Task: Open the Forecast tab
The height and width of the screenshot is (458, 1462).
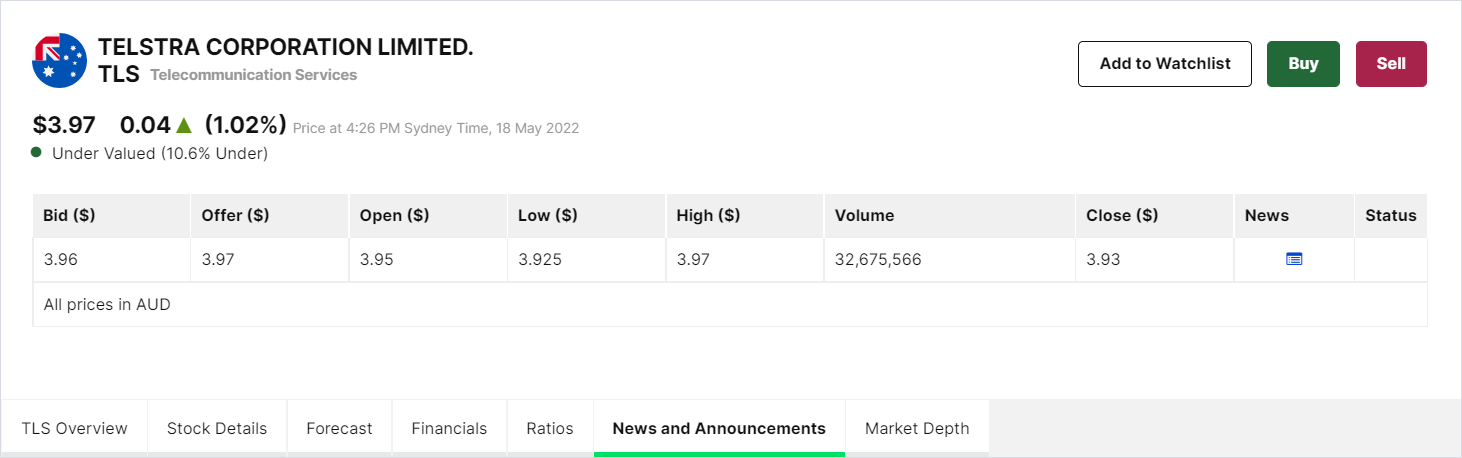Action: pyautogui.click(x=339, y=428)
